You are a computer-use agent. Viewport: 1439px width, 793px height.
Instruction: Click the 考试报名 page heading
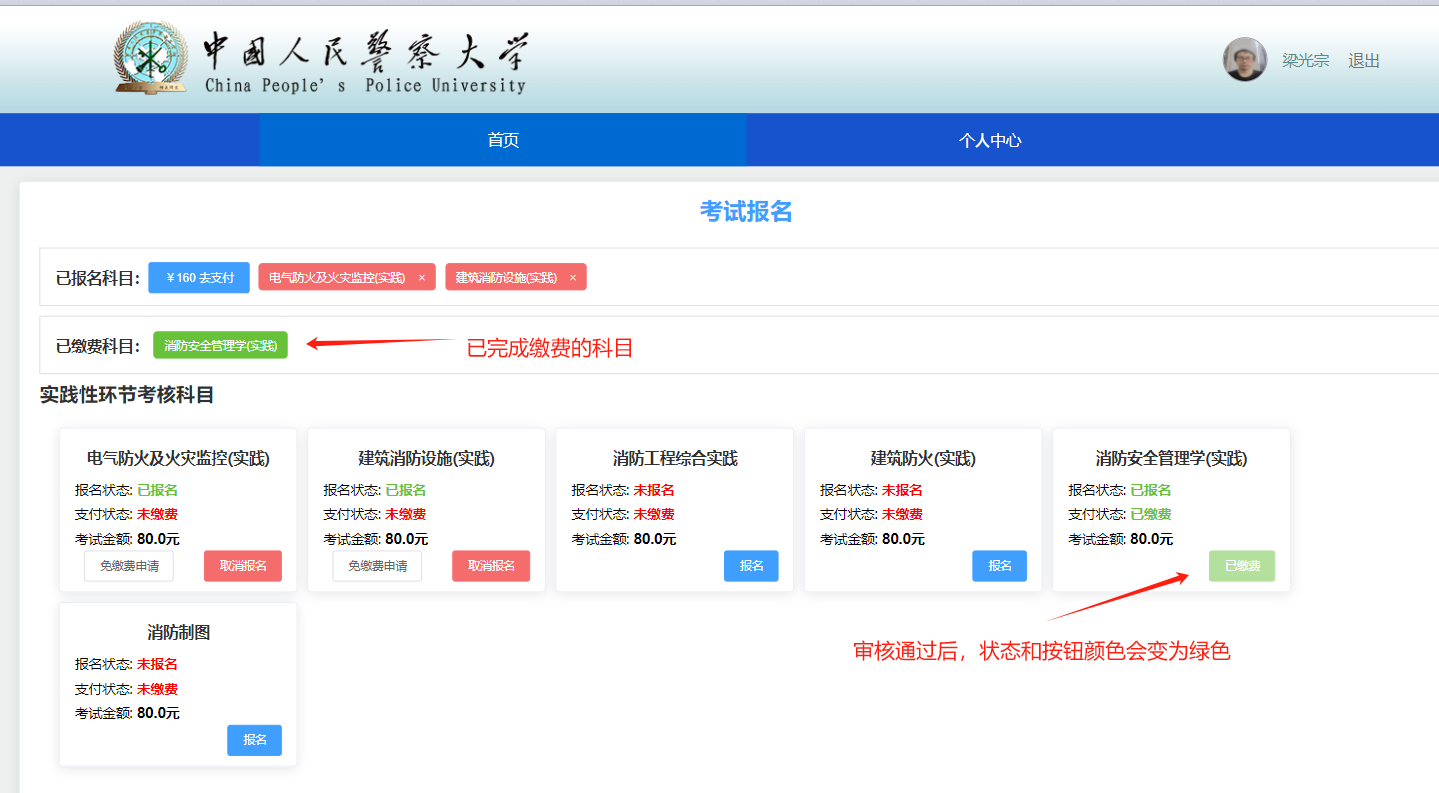point(745,212)
